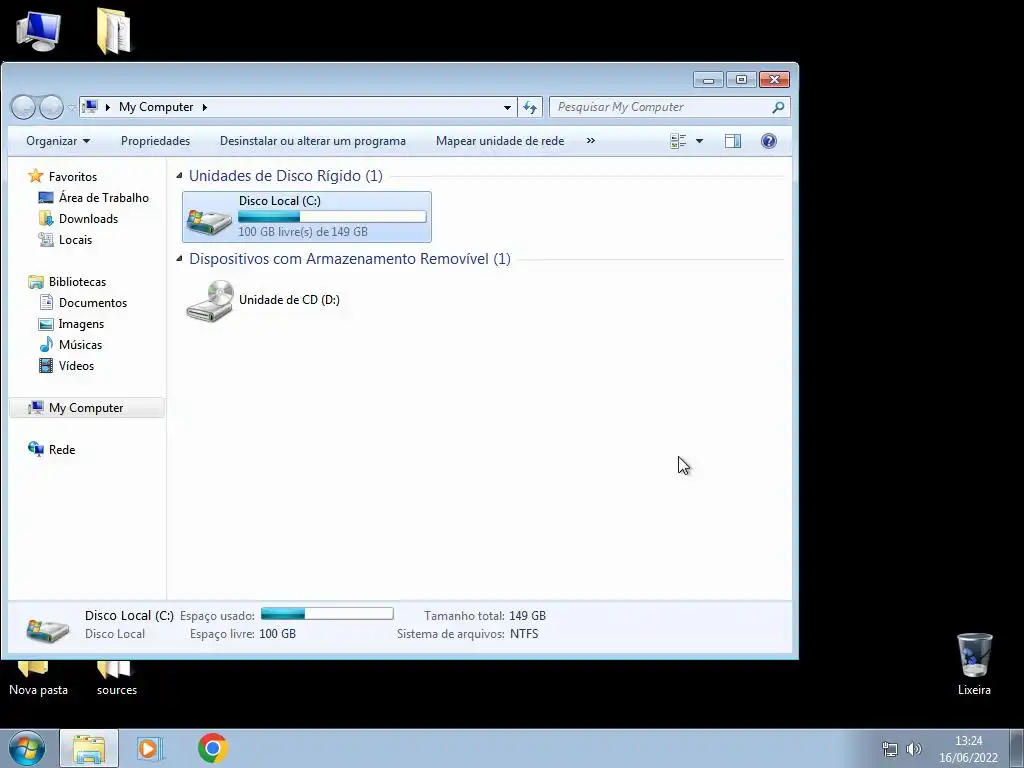Click the Vídeos film icon
Viewport: 1024px width, 768px height.
pyautogui.click(x=46, y=366)
